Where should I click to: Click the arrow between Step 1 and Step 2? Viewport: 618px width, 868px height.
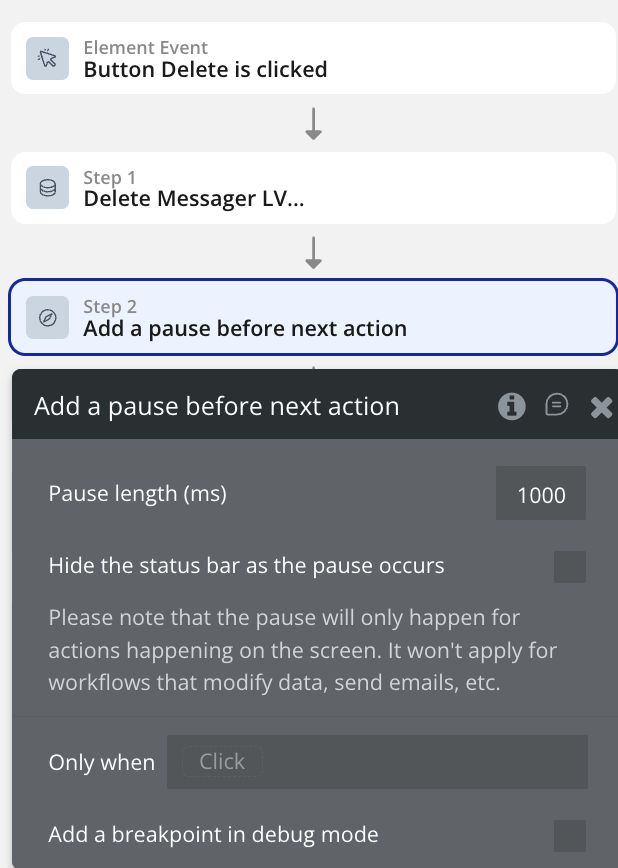pyautogui.click(x=313, y=252)
